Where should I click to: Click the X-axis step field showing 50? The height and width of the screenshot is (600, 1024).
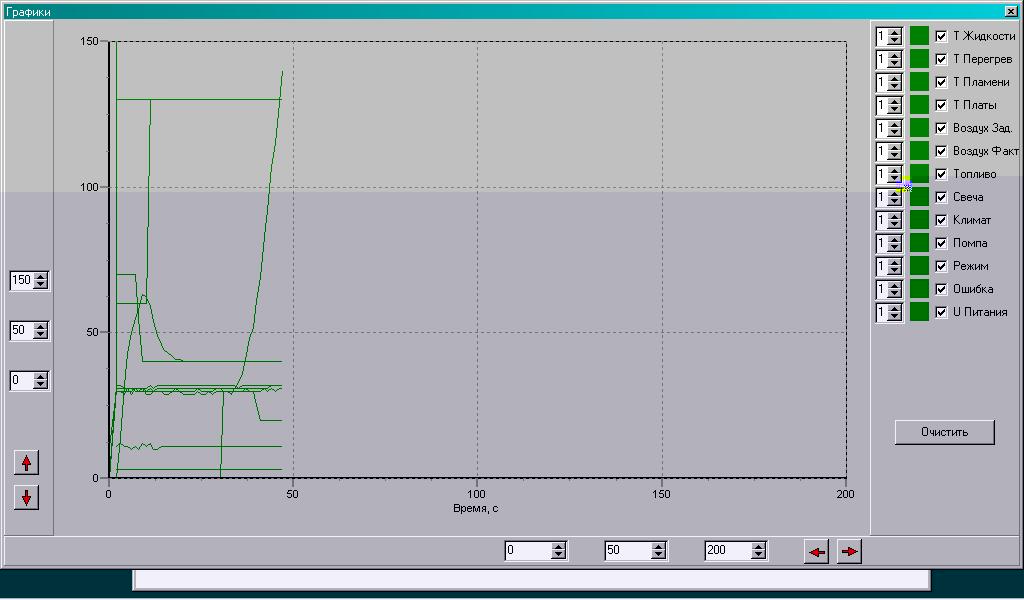[628, 551]
